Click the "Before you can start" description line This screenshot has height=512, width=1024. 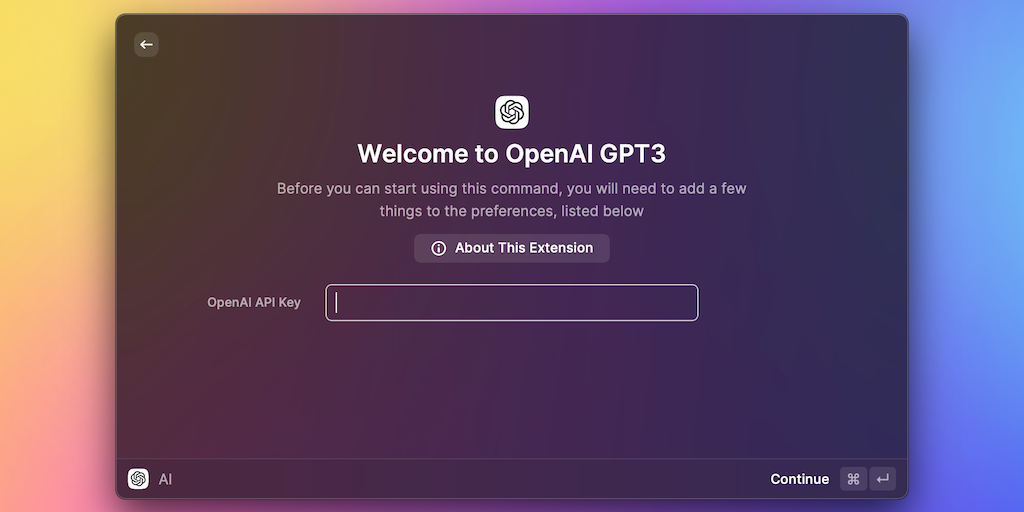512,188
